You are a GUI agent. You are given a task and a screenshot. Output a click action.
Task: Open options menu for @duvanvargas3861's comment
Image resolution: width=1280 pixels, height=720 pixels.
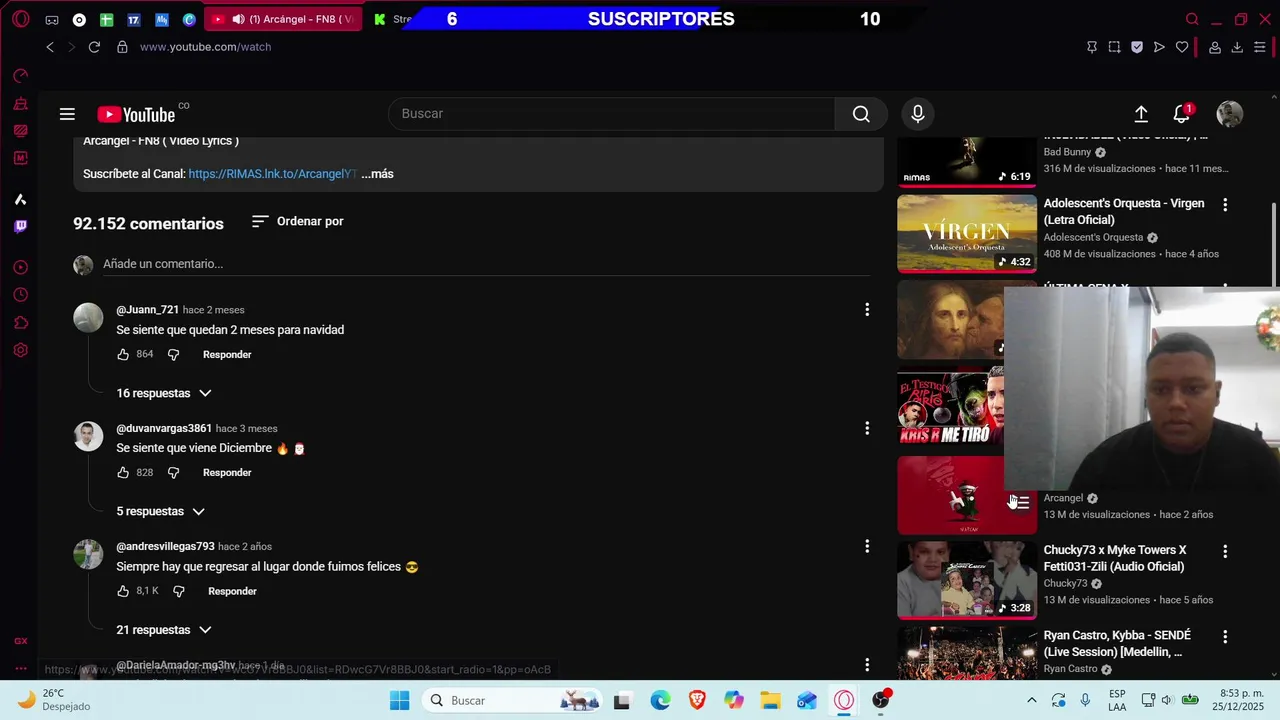(x=867, y=428)
